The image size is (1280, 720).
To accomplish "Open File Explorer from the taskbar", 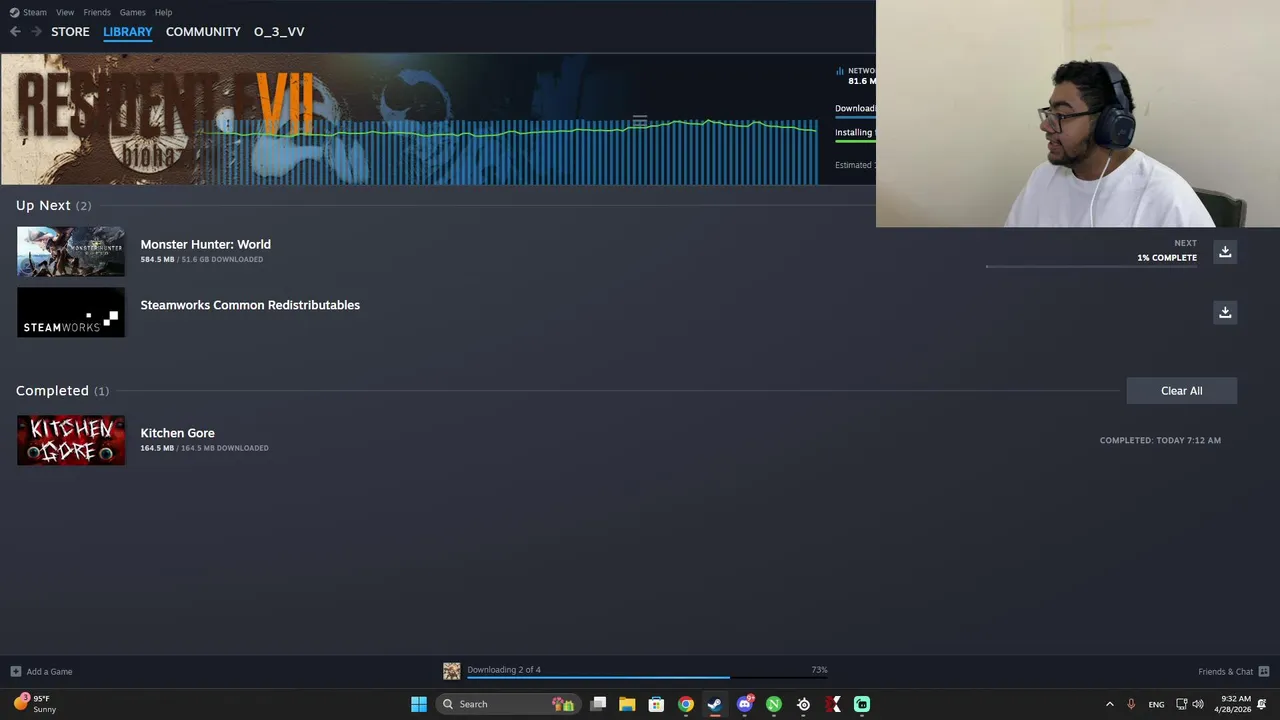I will click(x=627, y=704).
